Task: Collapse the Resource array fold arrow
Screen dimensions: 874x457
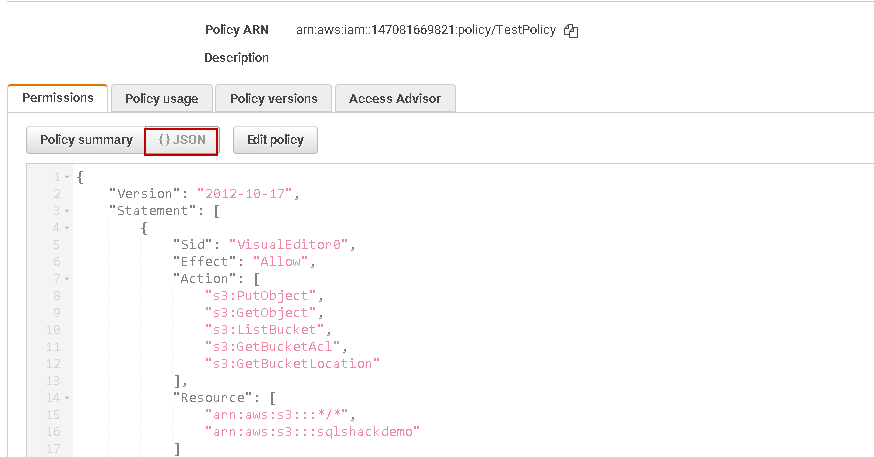Action: click(67, 397)
